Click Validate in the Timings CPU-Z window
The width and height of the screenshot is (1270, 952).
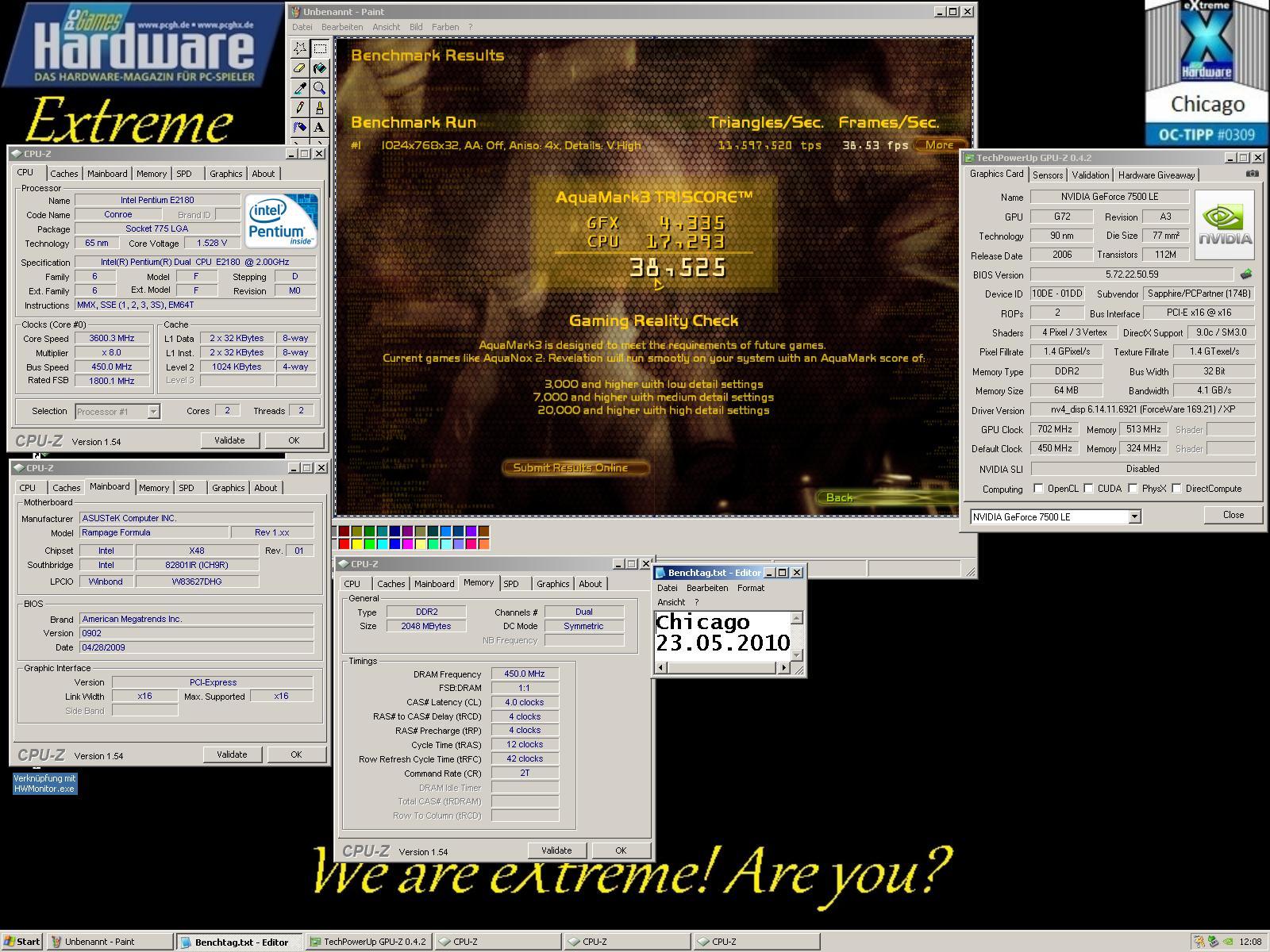(x=556, y=850)
